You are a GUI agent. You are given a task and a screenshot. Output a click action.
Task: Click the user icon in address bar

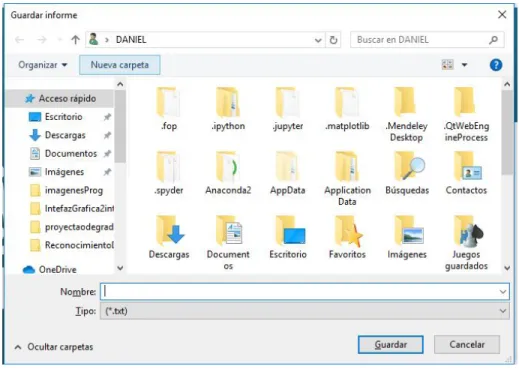(x=94, y=39)
